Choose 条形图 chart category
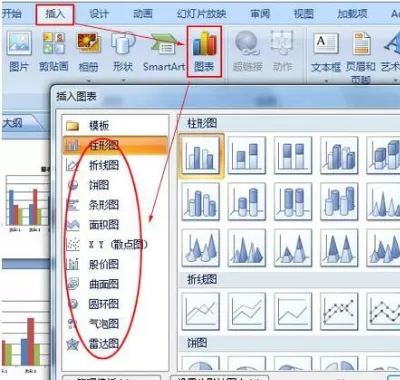The height and width of the screenshot is (380, 400). point(115,205)
